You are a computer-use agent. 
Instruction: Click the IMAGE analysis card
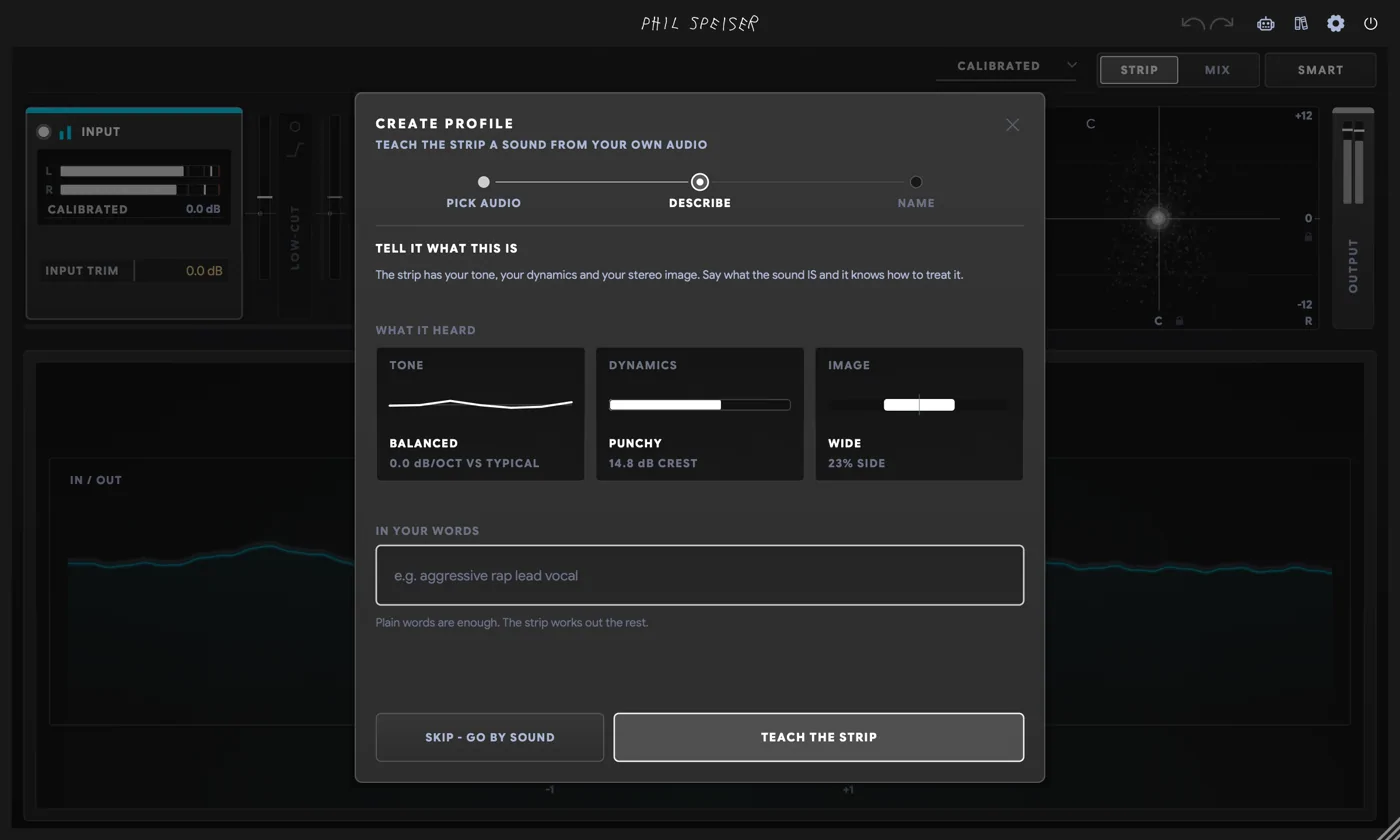[919, 414]
